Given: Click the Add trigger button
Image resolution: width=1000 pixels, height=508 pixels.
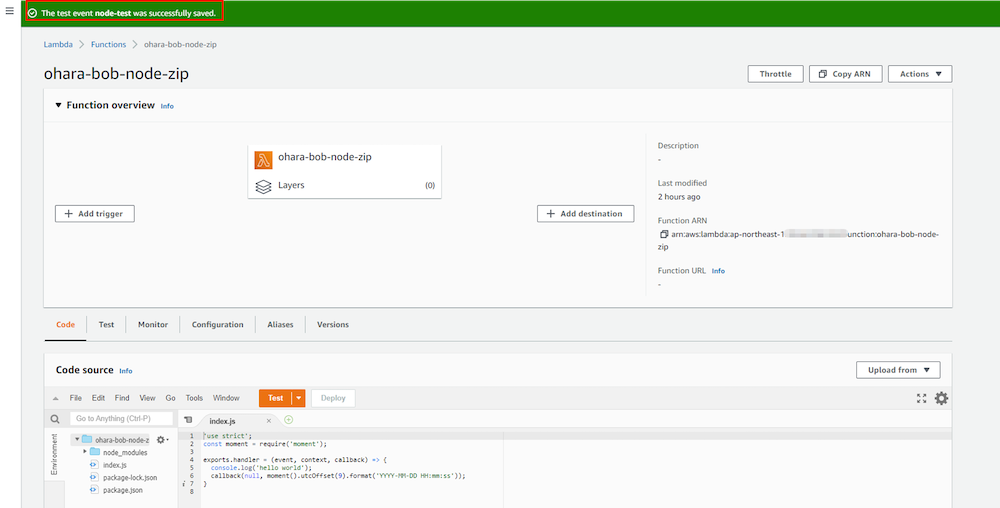Looking at the screenshot, I should pos(94,214).
